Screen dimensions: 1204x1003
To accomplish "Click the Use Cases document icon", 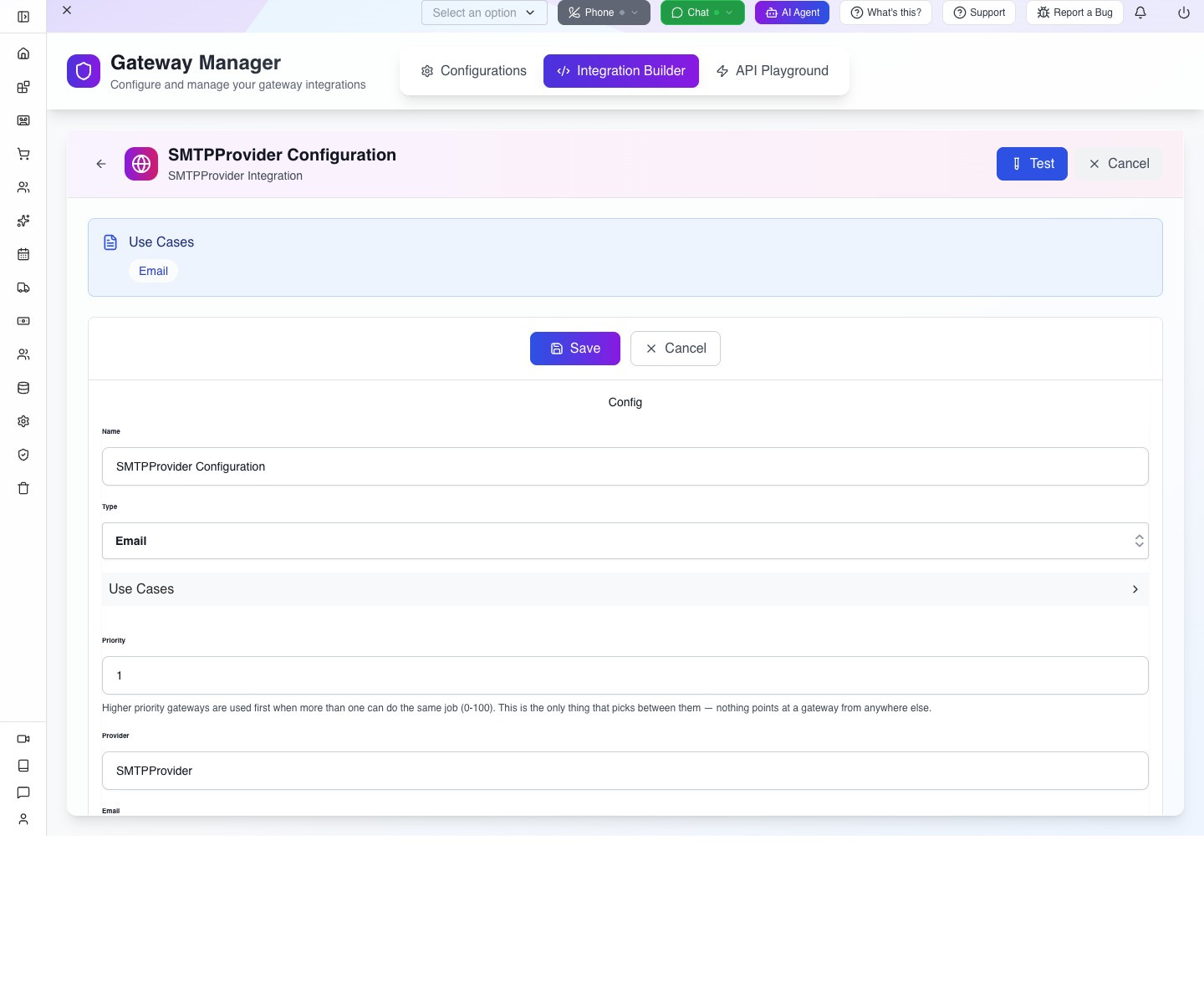I will click(x=110, y=242).
